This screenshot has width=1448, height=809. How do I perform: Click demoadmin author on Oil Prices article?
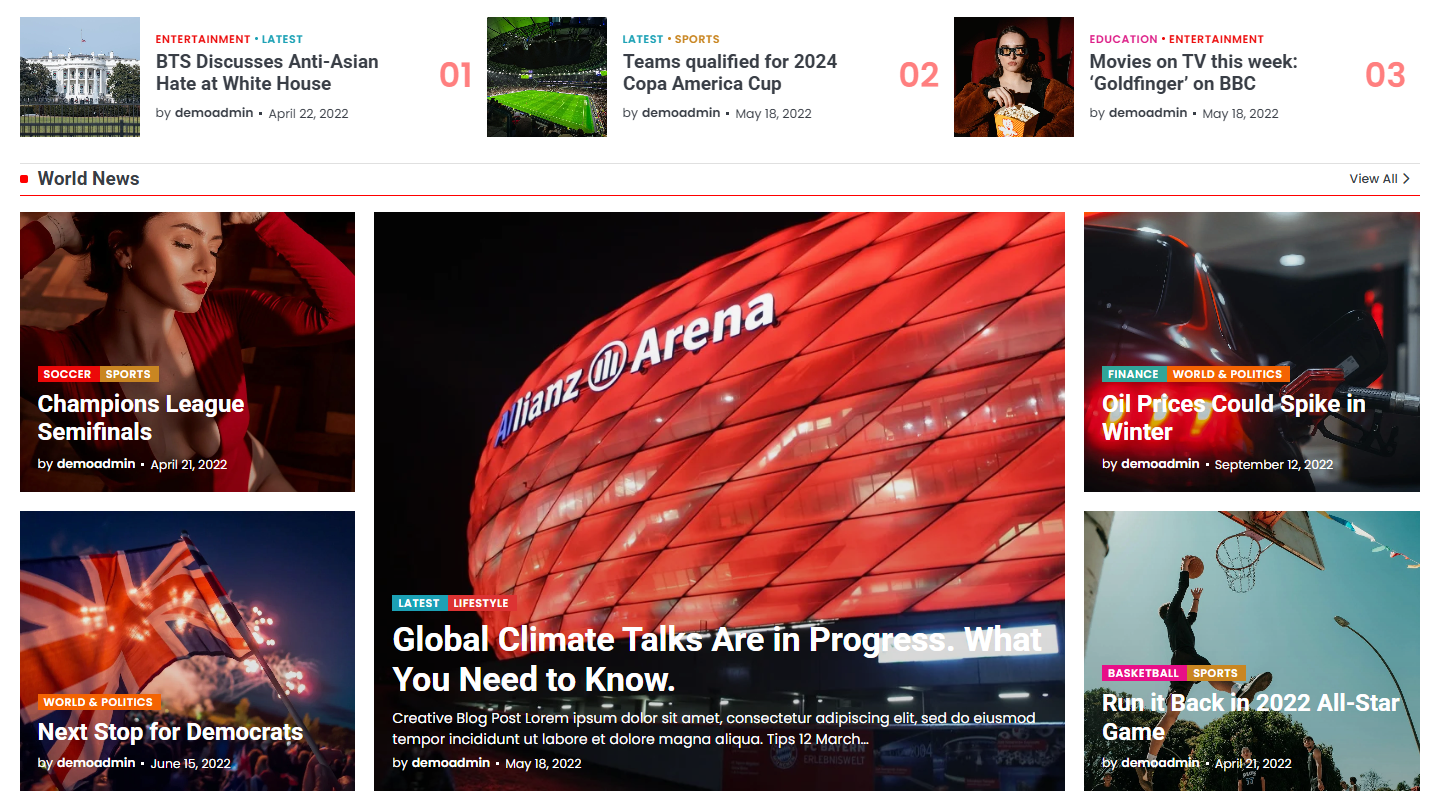click(1160, 464)
